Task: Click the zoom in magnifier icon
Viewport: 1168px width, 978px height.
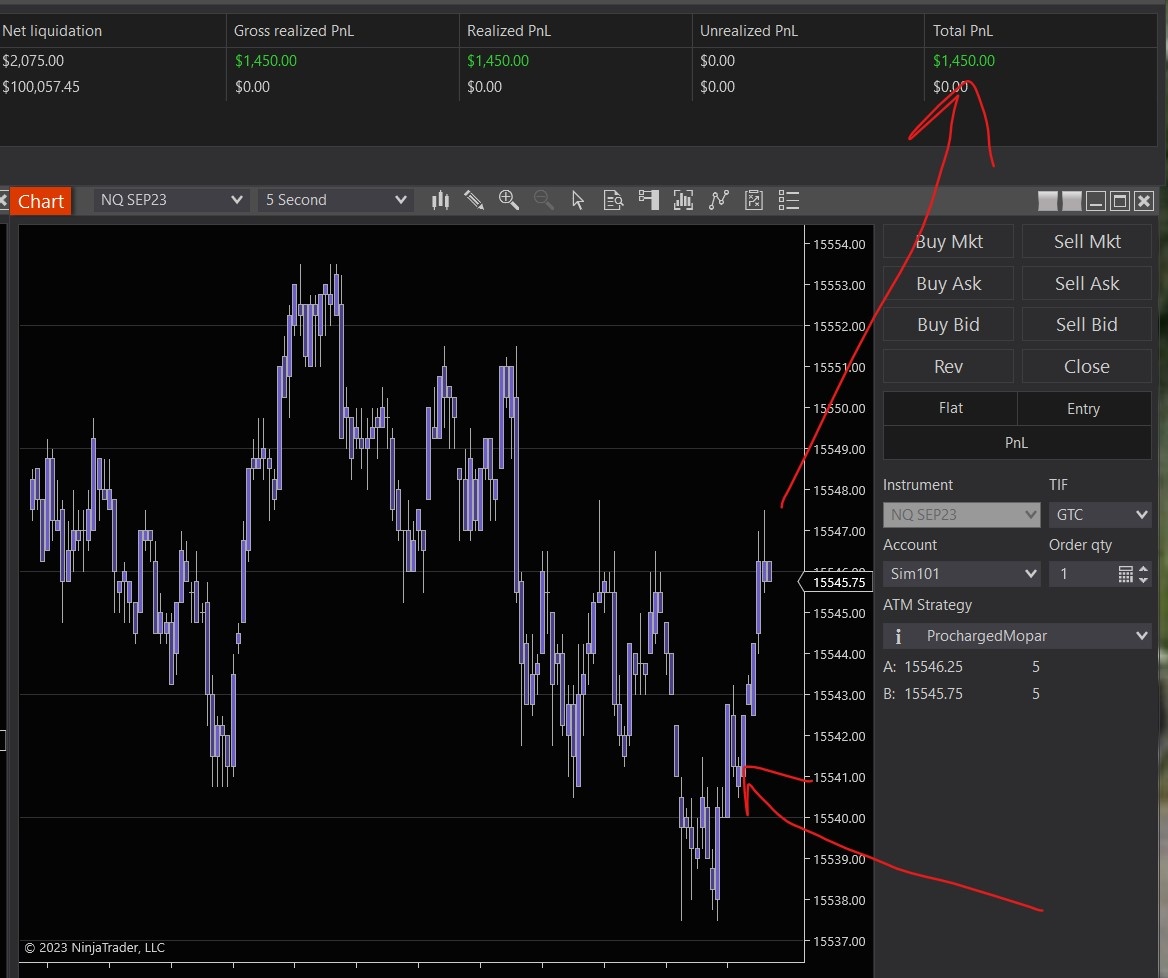Action: tap(509, 201)
